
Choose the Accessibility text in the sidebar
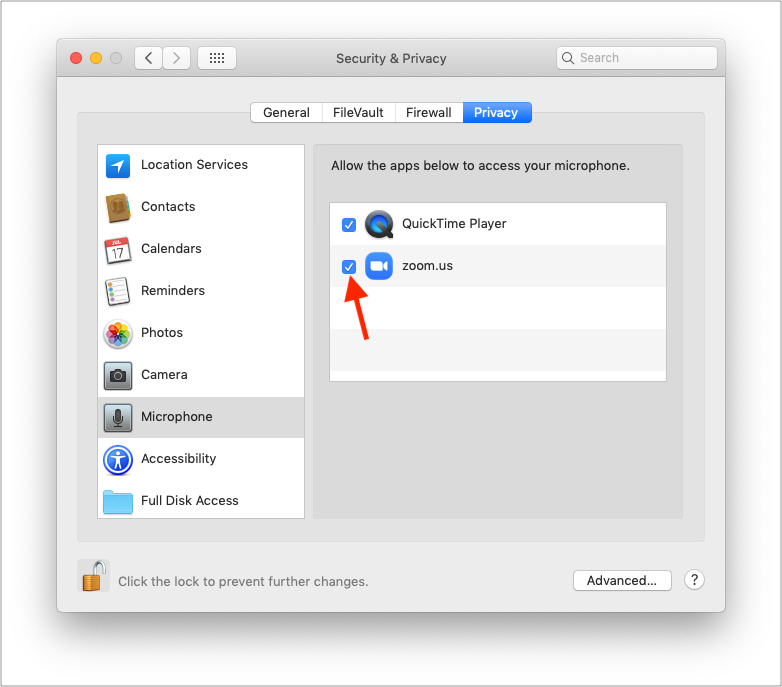[x=179, y=459]
